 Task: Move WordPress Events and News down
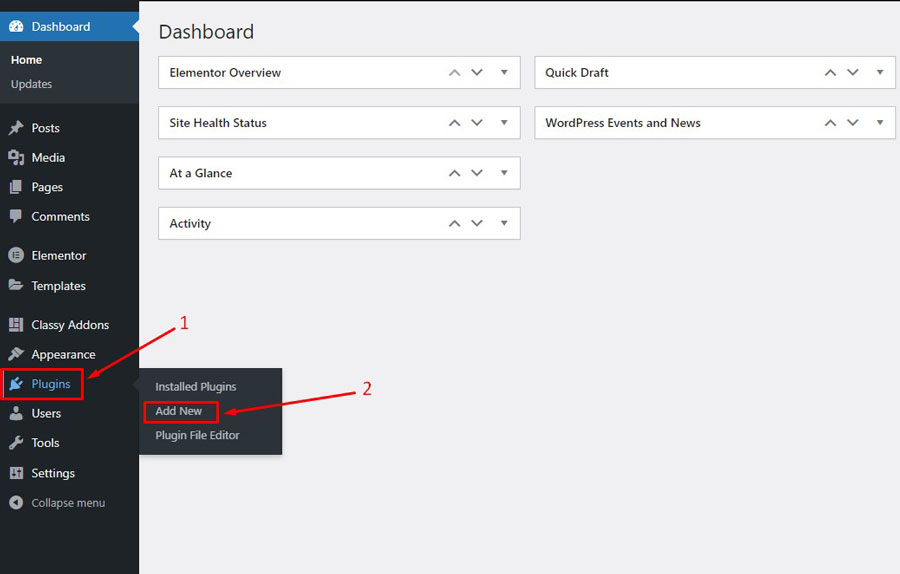[x=853, y=123]
